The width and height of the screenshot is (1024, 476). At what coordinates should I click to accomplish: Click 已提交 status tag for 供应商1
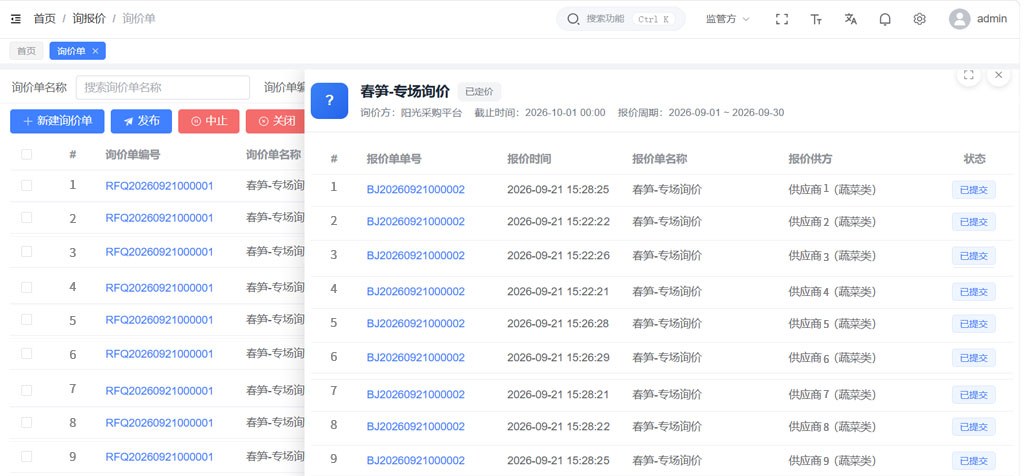(974, 190)
